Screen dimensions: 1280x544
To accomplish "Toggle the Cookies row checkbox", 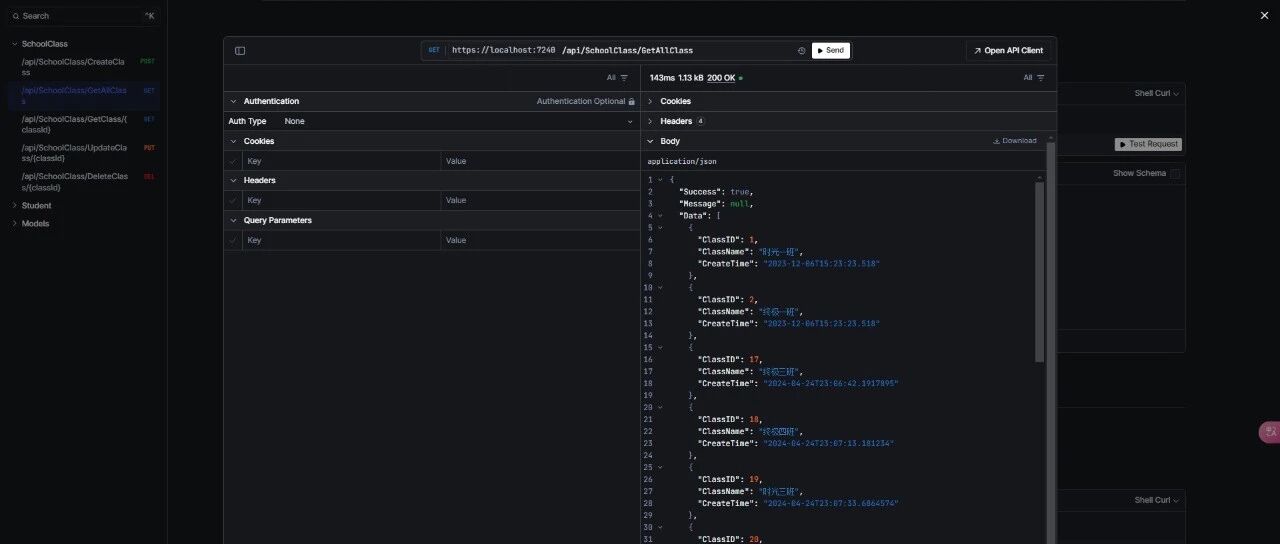I will (233, 161).
